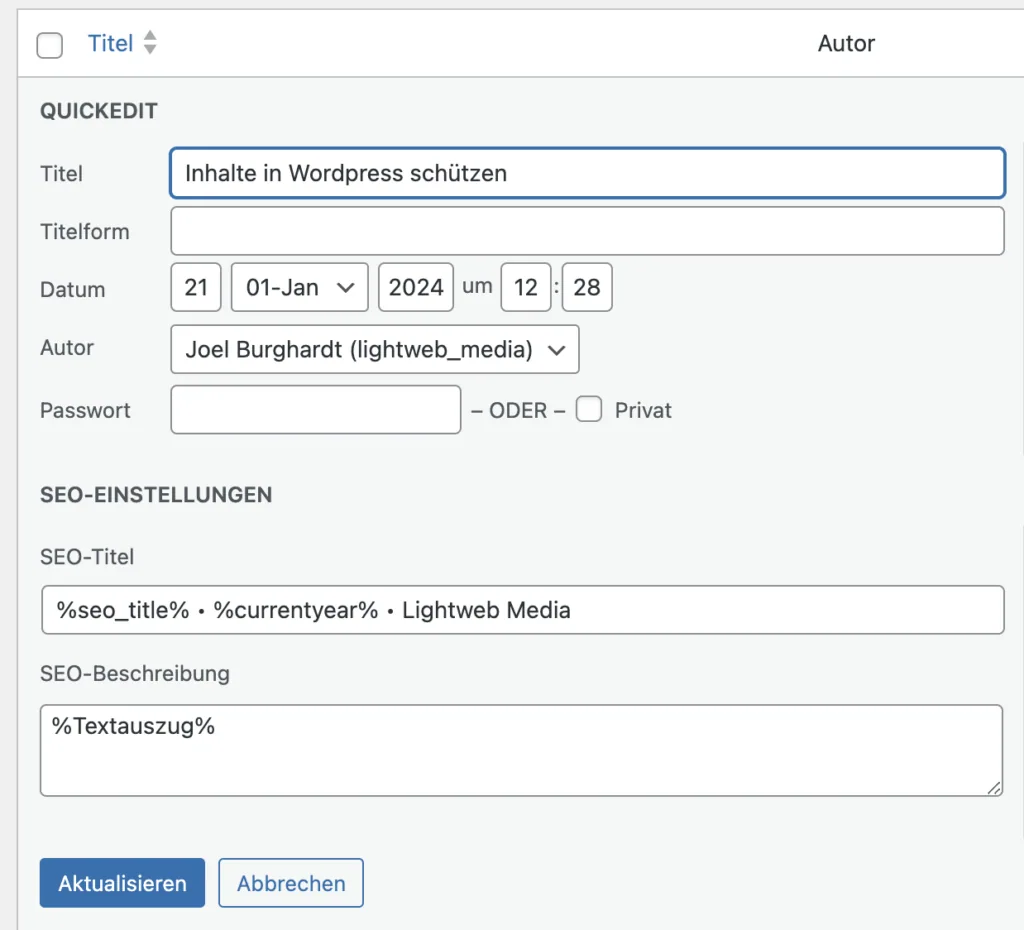Click the Privat label text

tap(643, 410)
